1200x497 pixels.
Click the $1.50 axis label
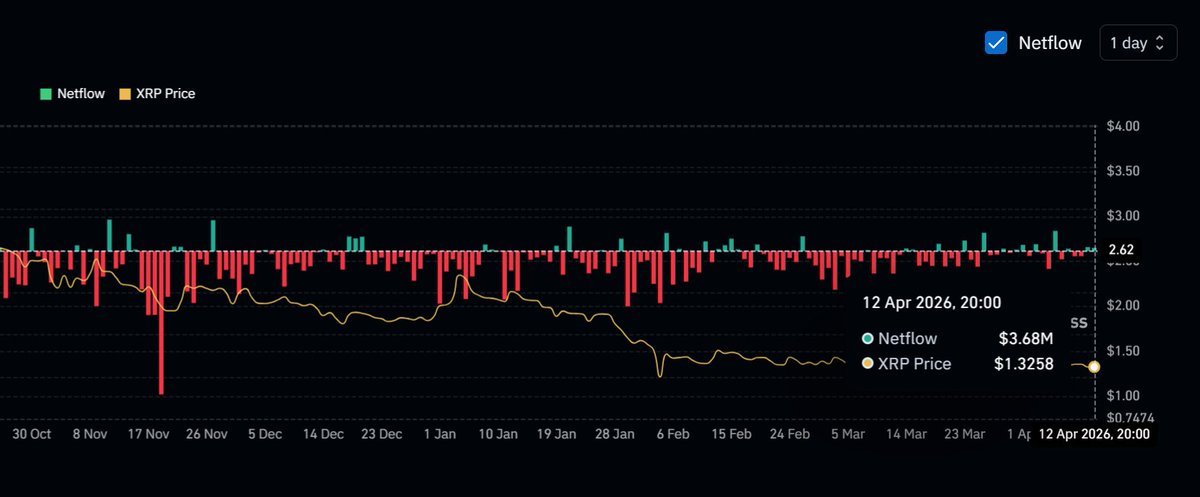pyautogui.click(x=1124, y=350)
